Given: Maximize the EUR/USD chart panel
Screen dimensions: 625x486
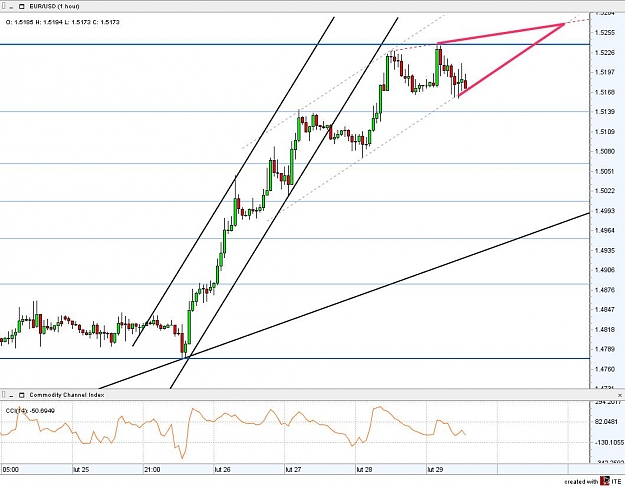Looking at the screenshot, I should pos(22,6).
